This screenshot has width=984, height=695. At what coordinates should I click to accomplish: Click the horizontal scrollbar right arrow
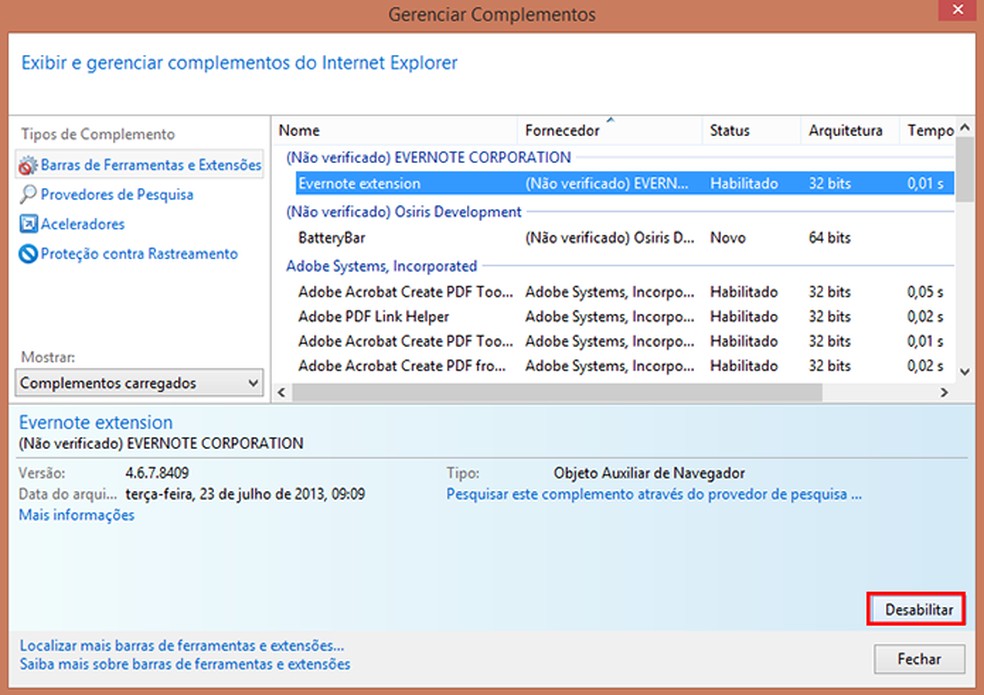(x=944, y=393)
